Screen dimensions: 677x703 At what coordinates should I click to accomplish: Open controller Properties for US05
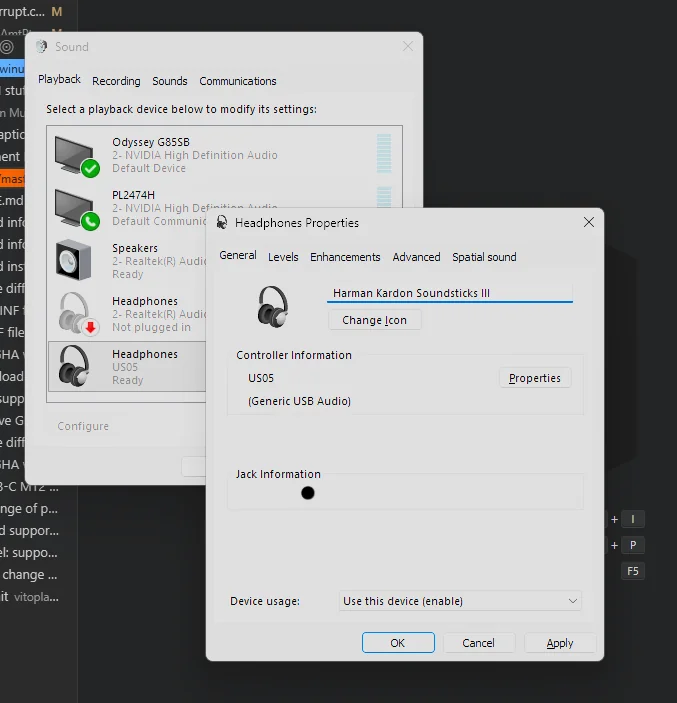point(534,378)
